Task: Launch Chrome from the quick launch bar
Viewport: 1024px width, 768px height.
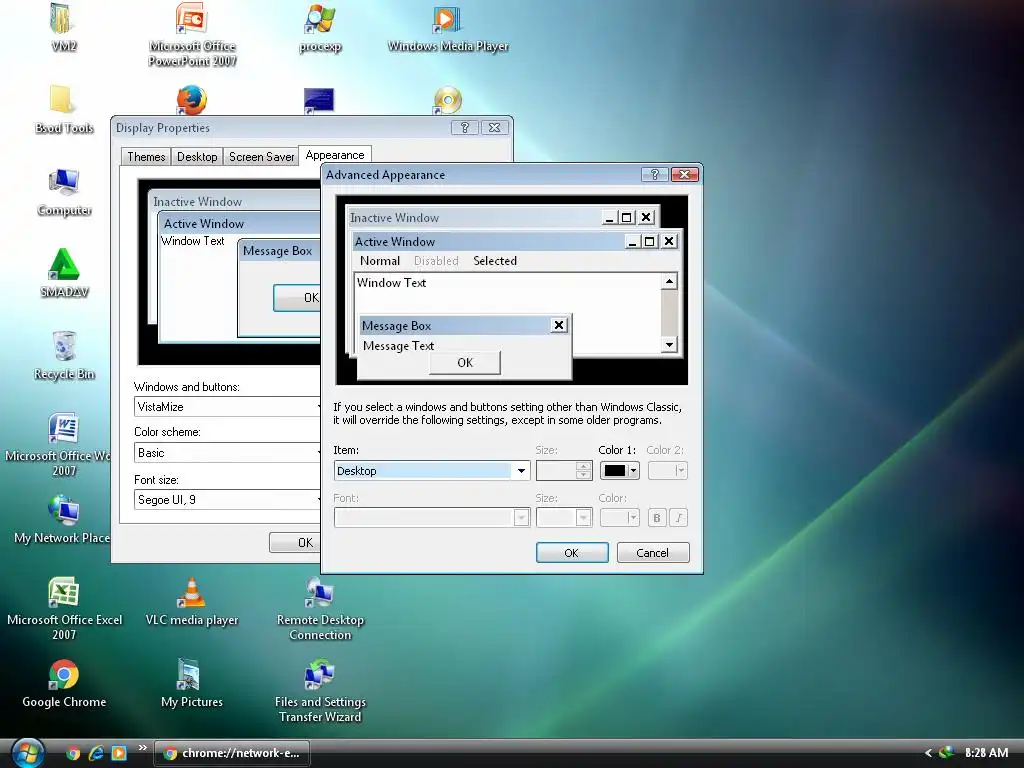Action: click(73, 753)
